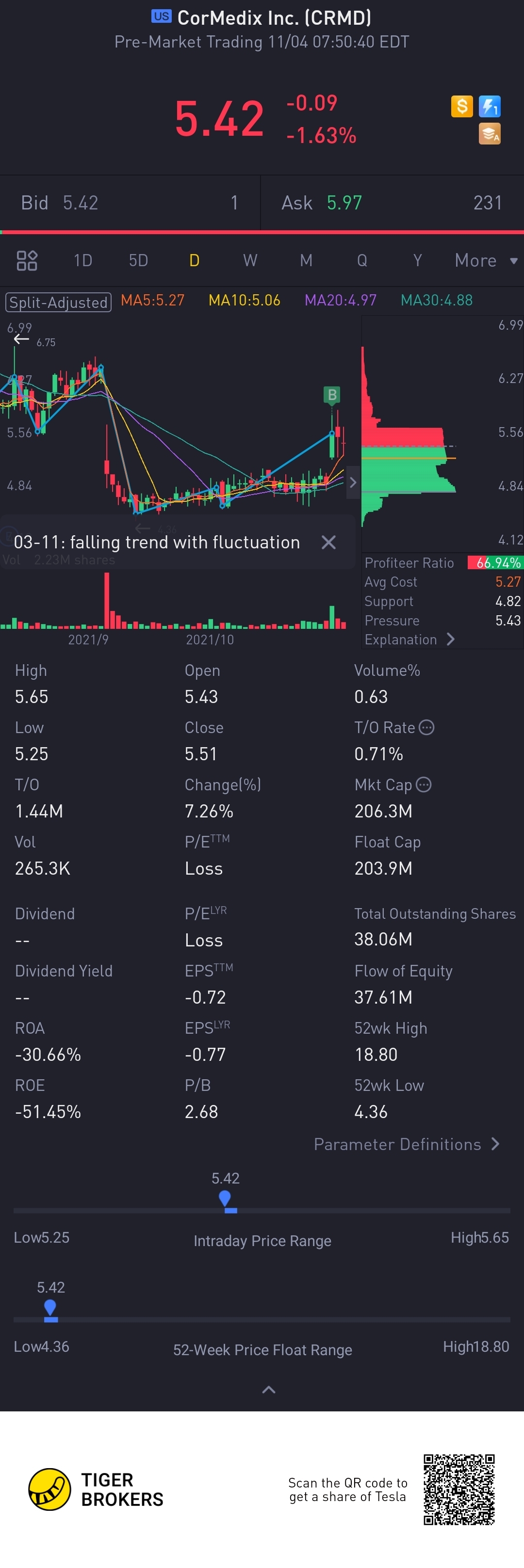Tap the left arrow near 6.75 on chart
Viewport: 524px width, 1568px height.
[22, 339]
